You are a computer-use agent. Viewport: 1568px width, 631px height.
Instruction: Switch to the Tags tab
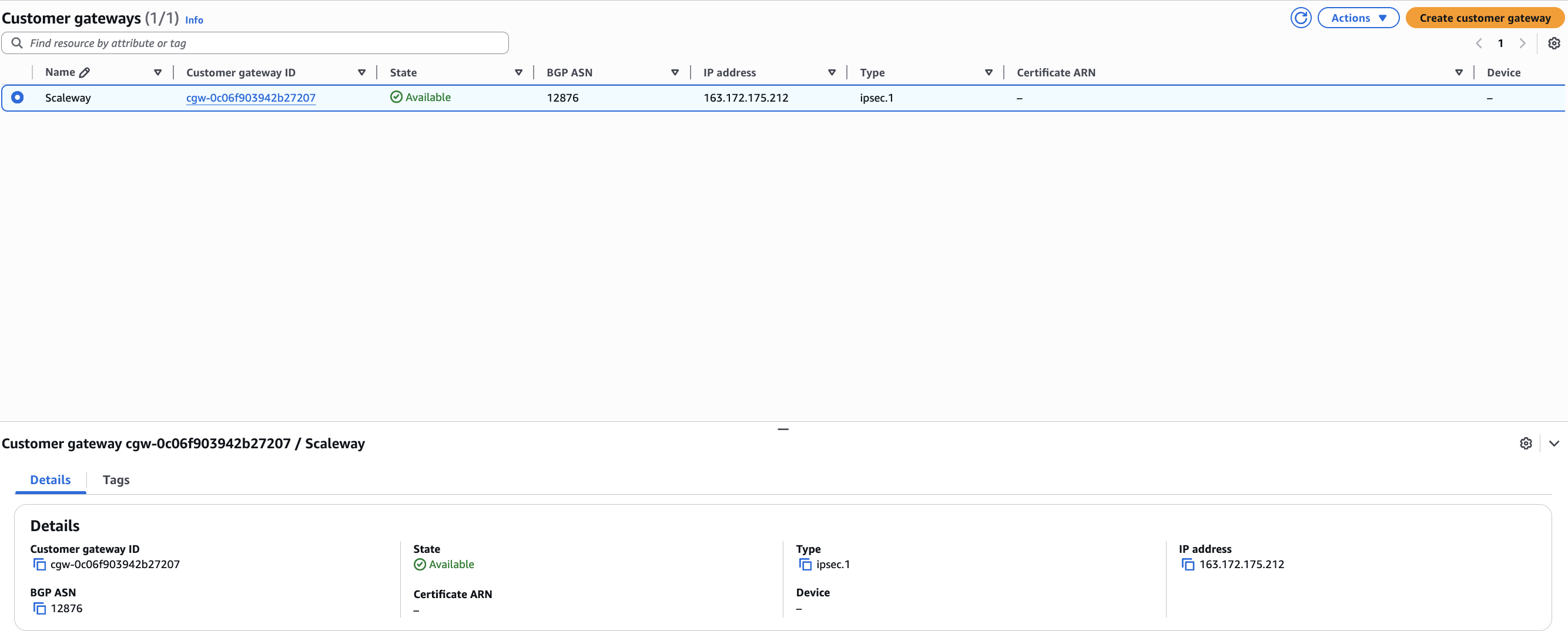(x=116, y=479)
